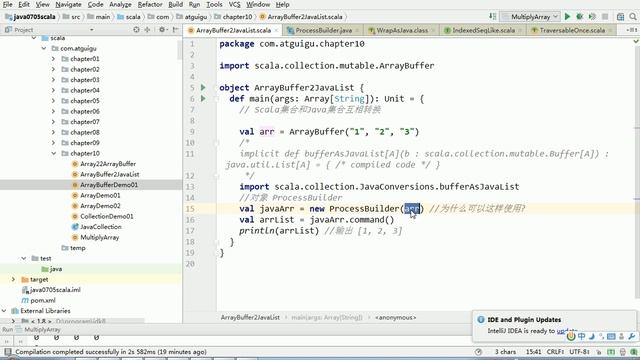Collapse the test folder
640x360 pixels.
24,258
